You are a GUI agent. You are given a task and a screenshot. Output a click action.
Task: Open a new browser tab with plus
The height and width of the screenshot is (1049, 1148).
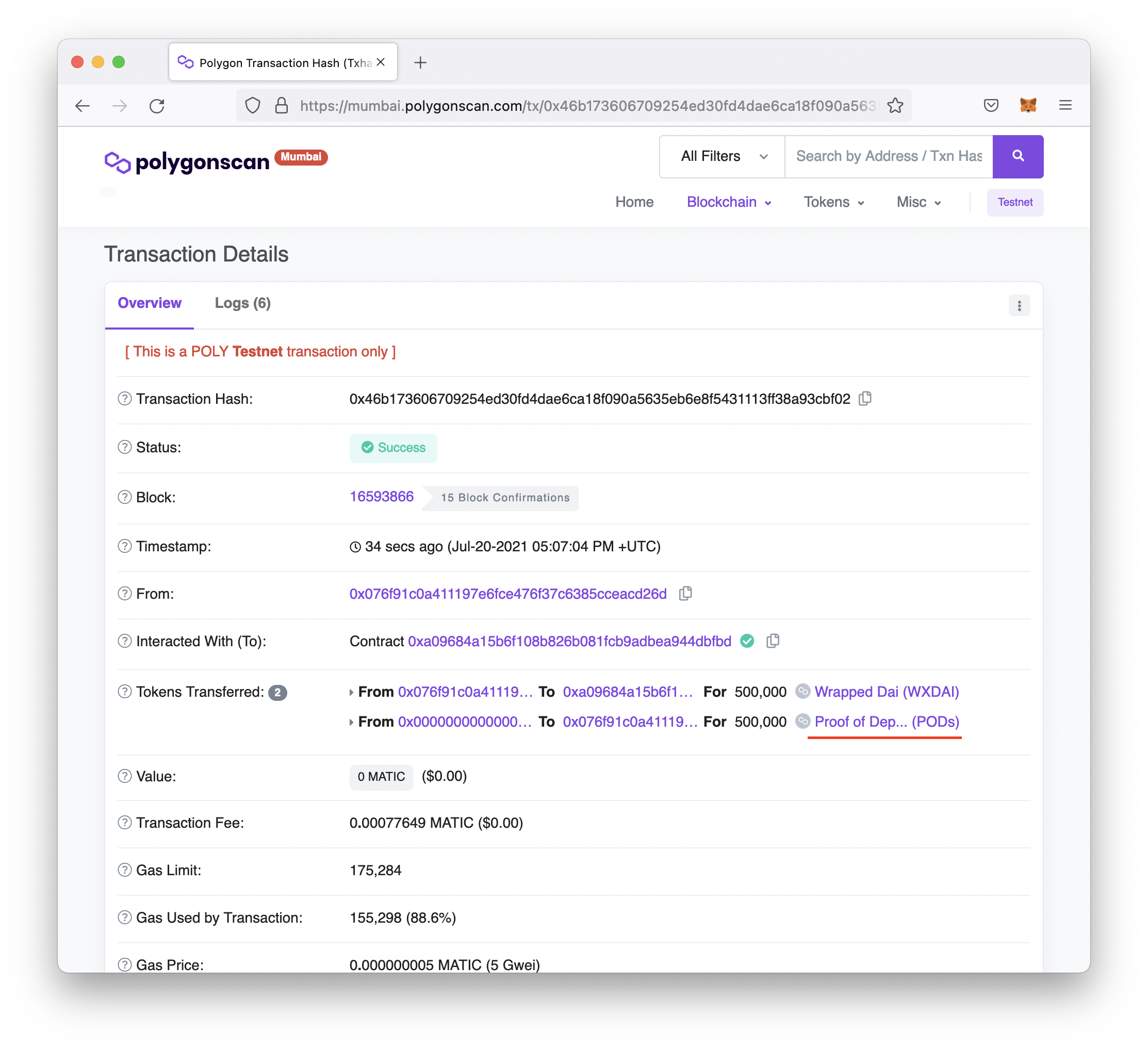point(420,62)
